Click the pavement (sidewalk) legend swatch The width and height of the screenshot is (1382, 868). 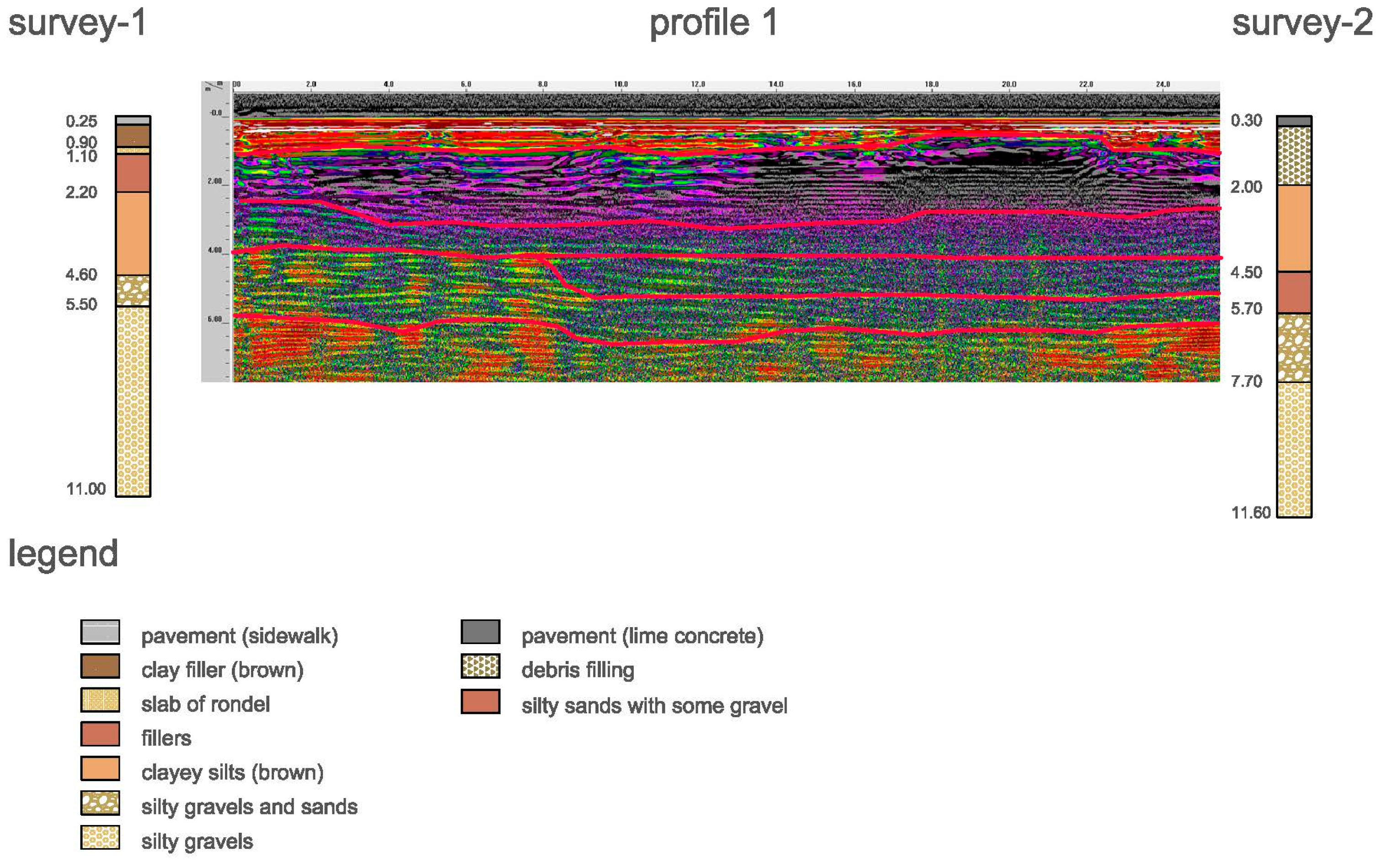pos(100,632)
